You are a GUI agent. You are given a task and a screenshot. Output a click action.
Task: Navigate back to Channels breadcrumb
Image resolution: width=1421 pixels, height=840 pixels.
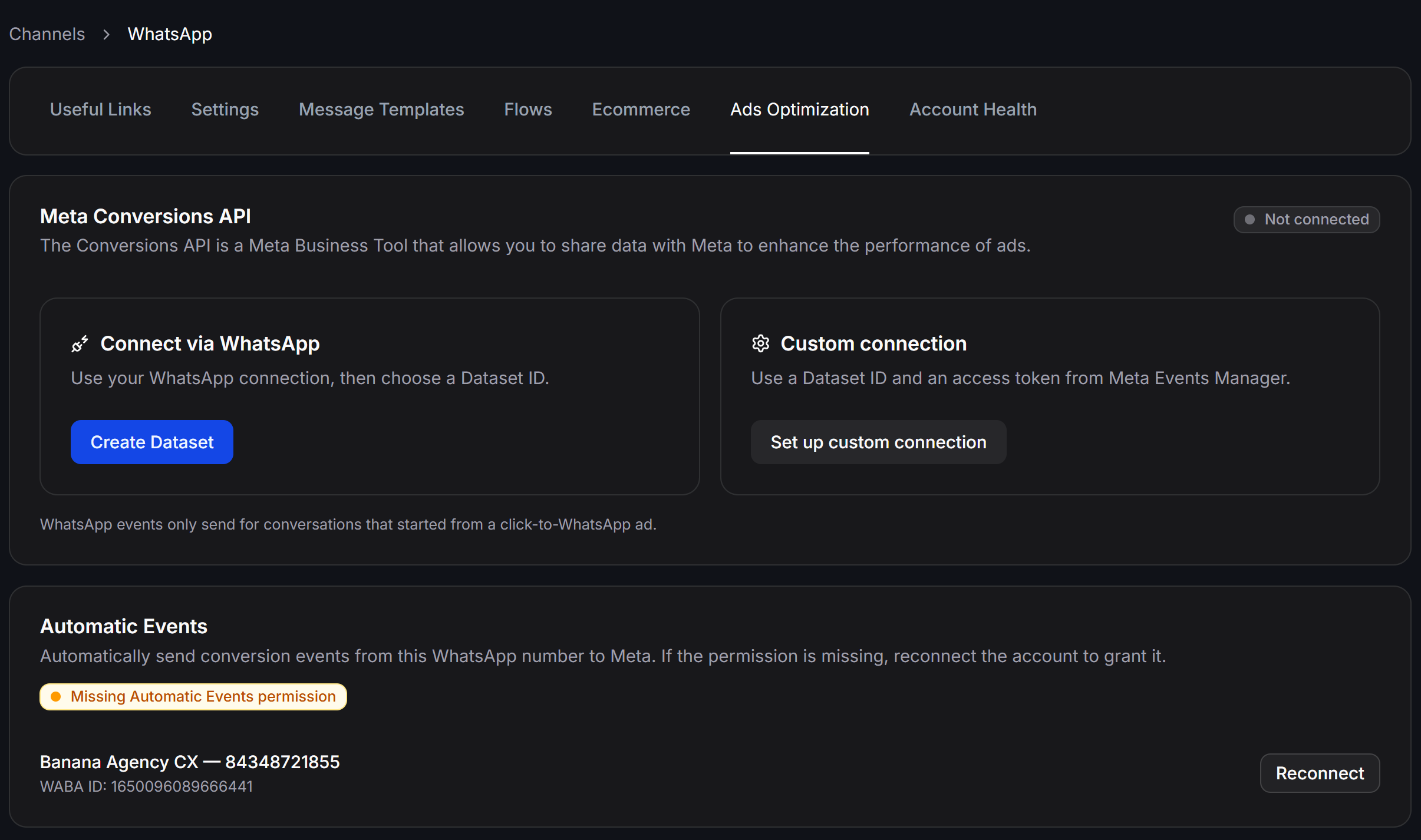tap(47, 34)
